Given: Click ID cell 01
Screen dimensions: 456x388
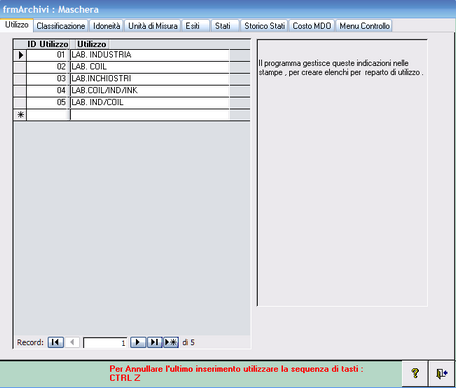Looking at the screenshot, I should click(x=48, y=55).
